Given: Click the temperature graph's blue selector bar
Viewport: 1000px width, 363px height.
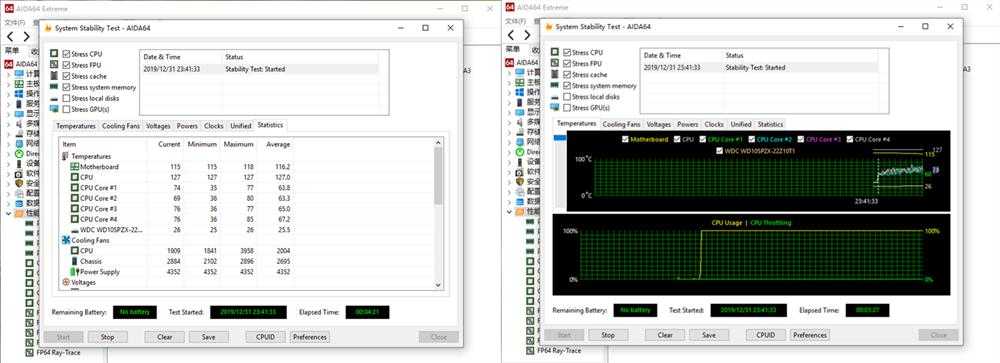Looking at the screenshot, I should (x=559, y=138).
